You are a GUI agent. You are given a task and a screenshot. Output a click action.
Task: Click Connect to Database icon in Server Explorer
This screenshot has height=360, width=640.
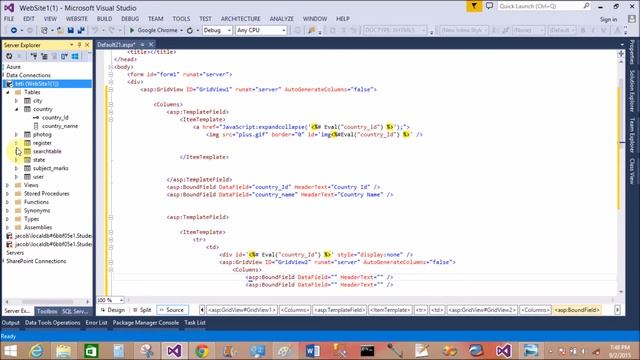point(34,56)
